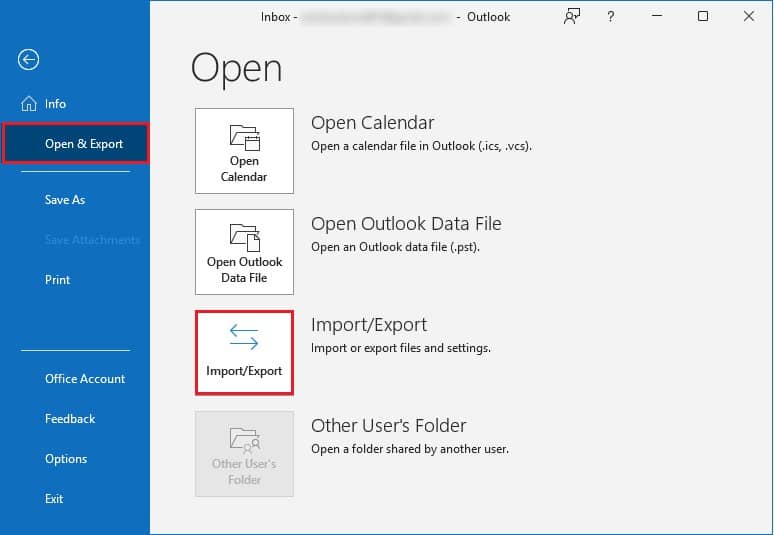Click the Info home icon
Viewport: 774px width, 535px height.
pyautogui.click(x=29, y=104)
